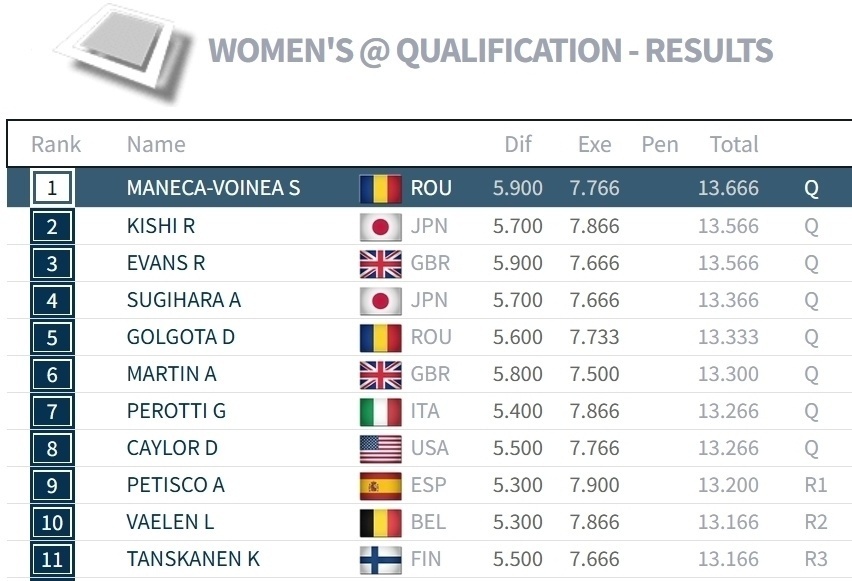The image size is (852, 581).
Task: Open athlete name SUGIHARA A
Action: [x=184, y=300]
